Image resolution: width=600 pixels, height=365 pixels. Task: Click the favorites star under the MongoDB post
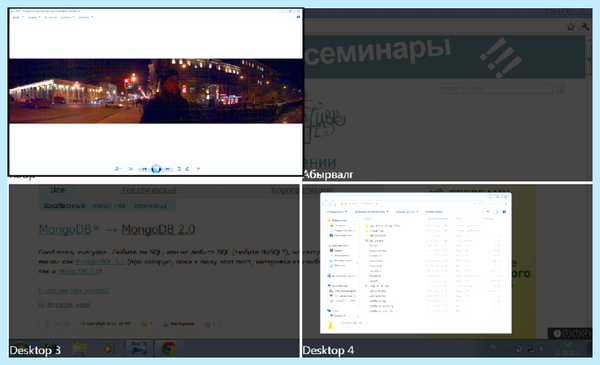tap(144, 324)
